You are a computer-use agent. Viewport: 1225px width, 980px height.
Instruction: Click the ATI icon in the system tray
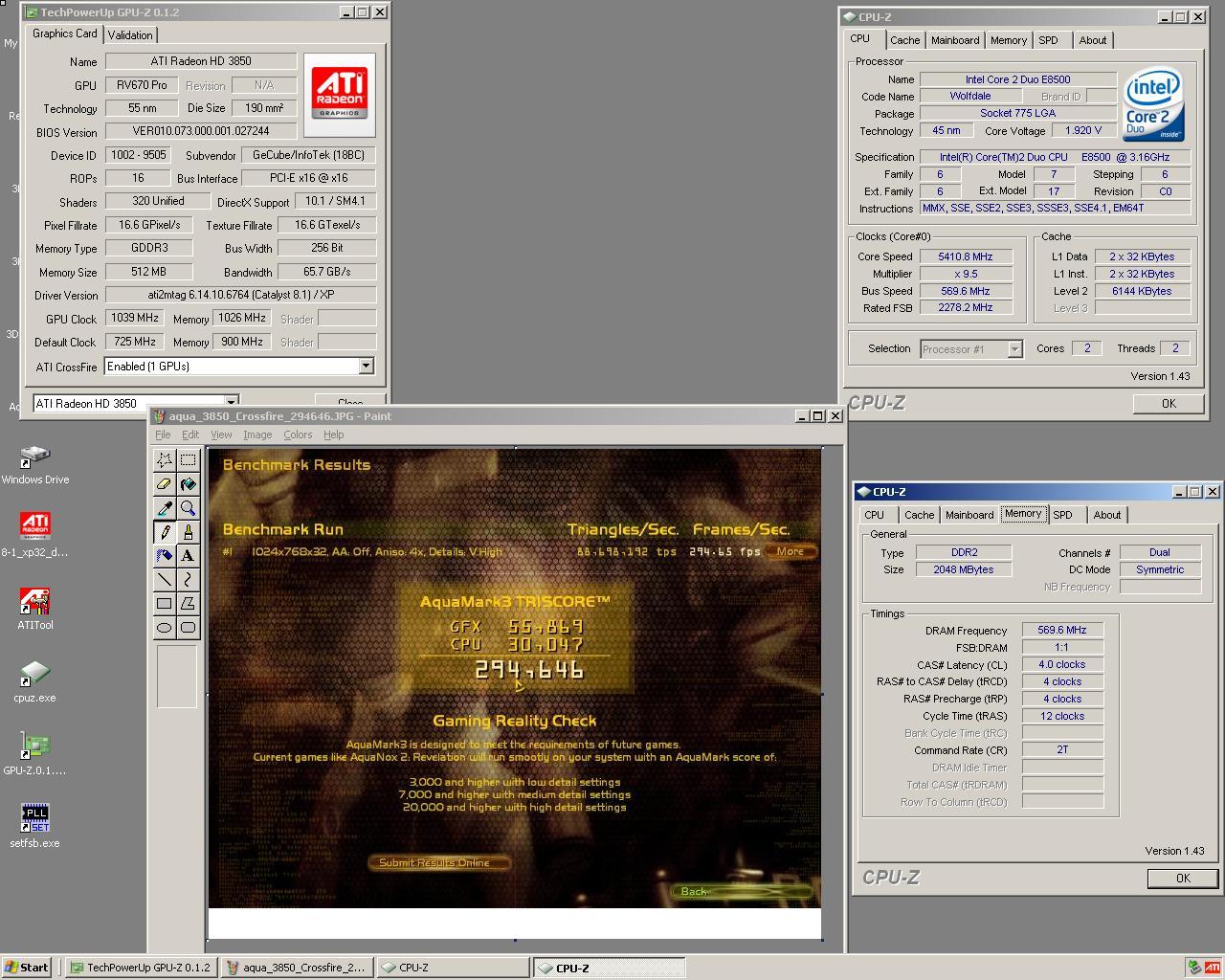click(1212, 968)
